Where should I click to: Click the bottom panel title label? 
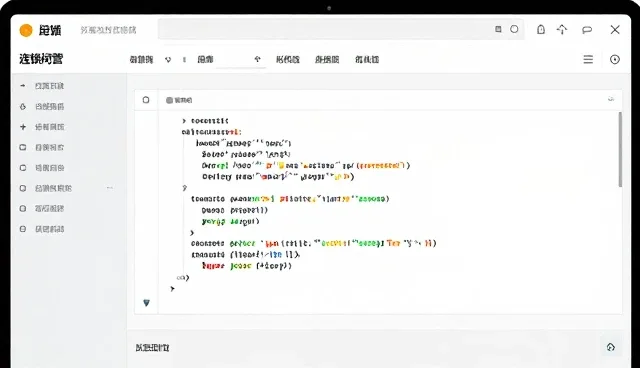click(x=152, y=348)
